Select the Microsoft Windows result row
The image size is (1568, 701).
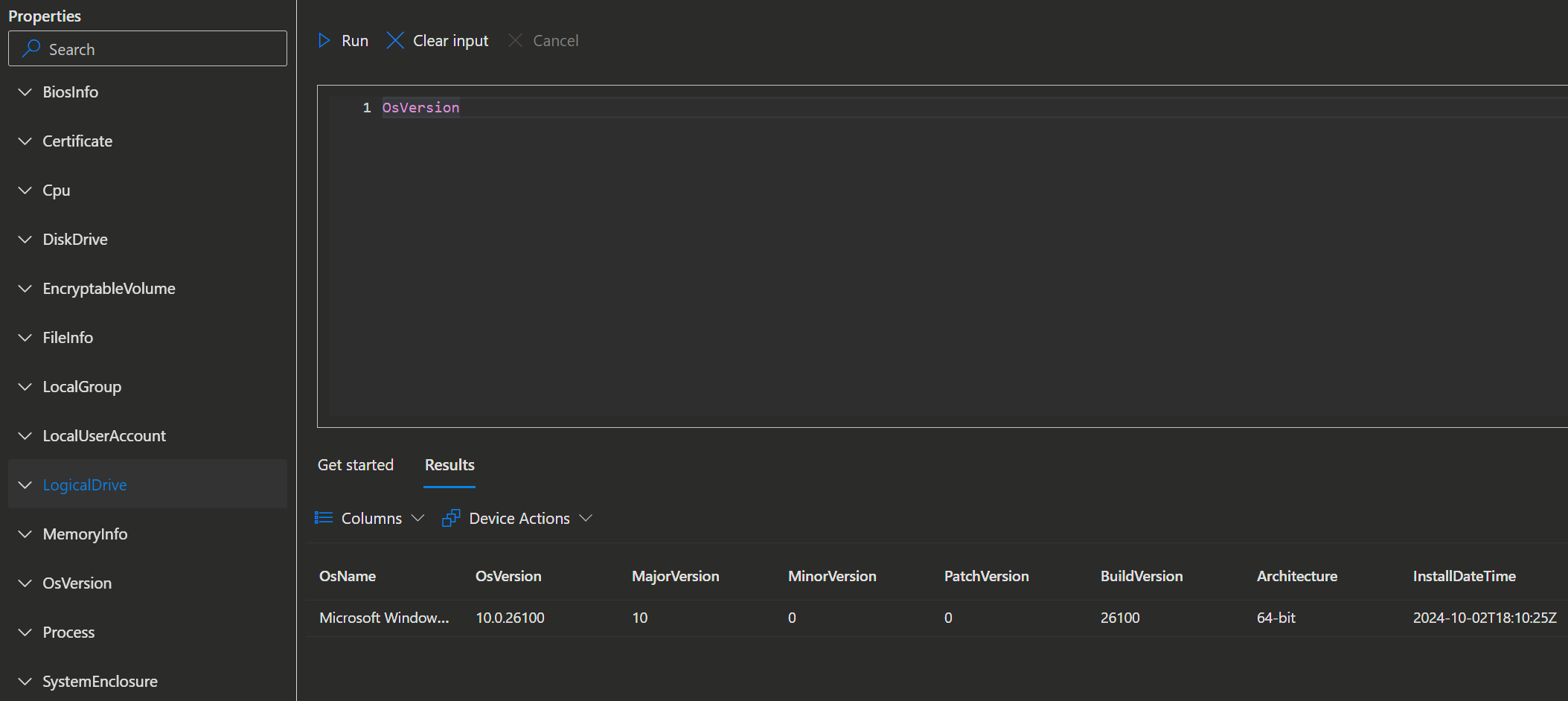coord(937,618)
